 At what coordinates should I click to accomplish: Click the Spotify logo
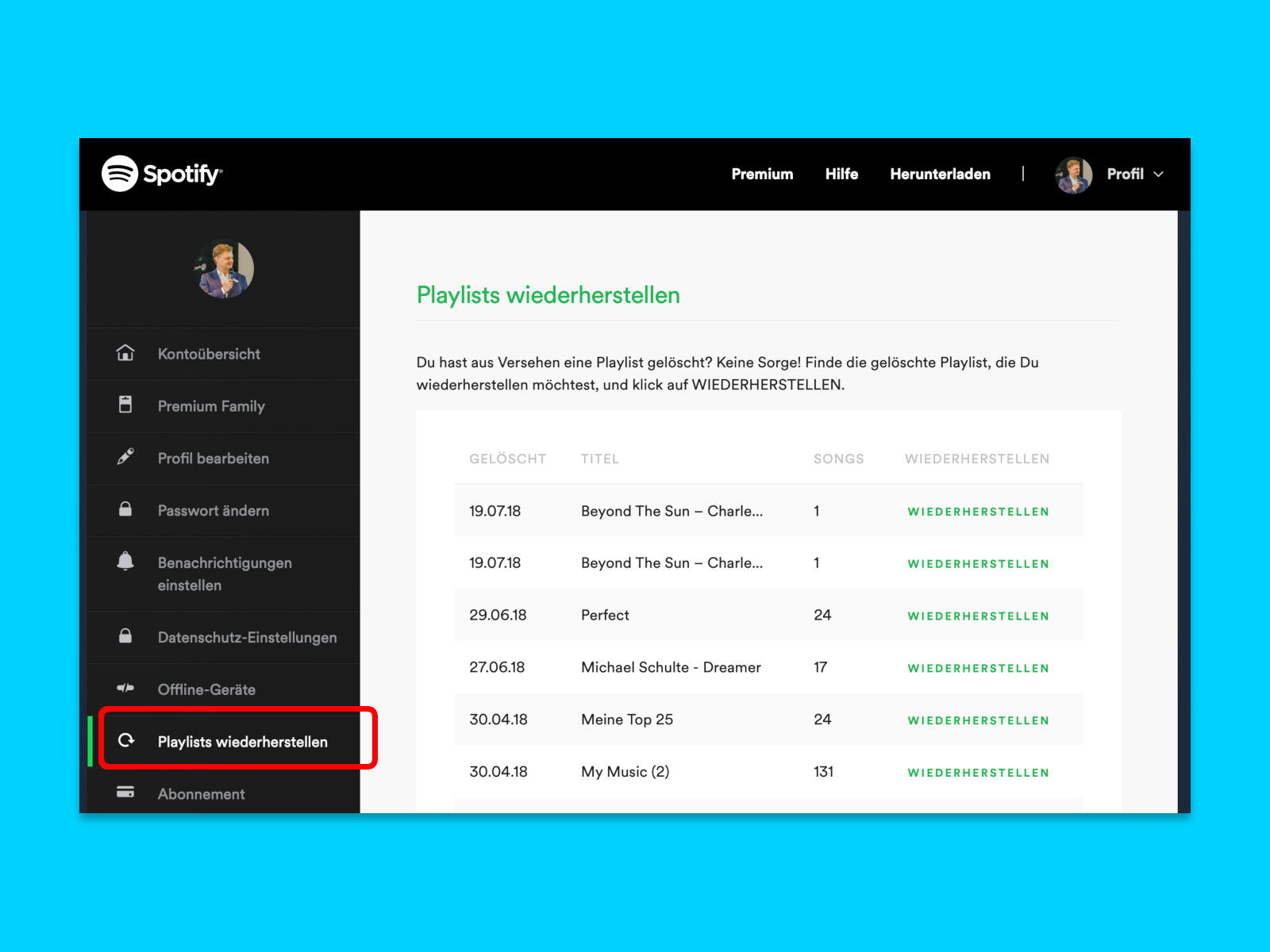tap(162, 174)
